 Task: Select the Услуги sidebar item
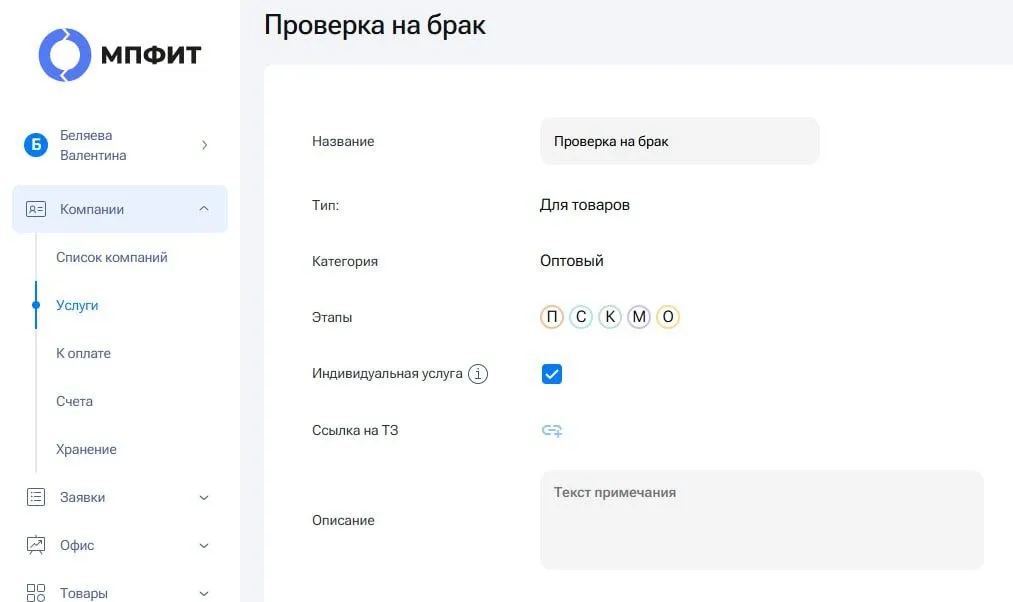point(77,305)
